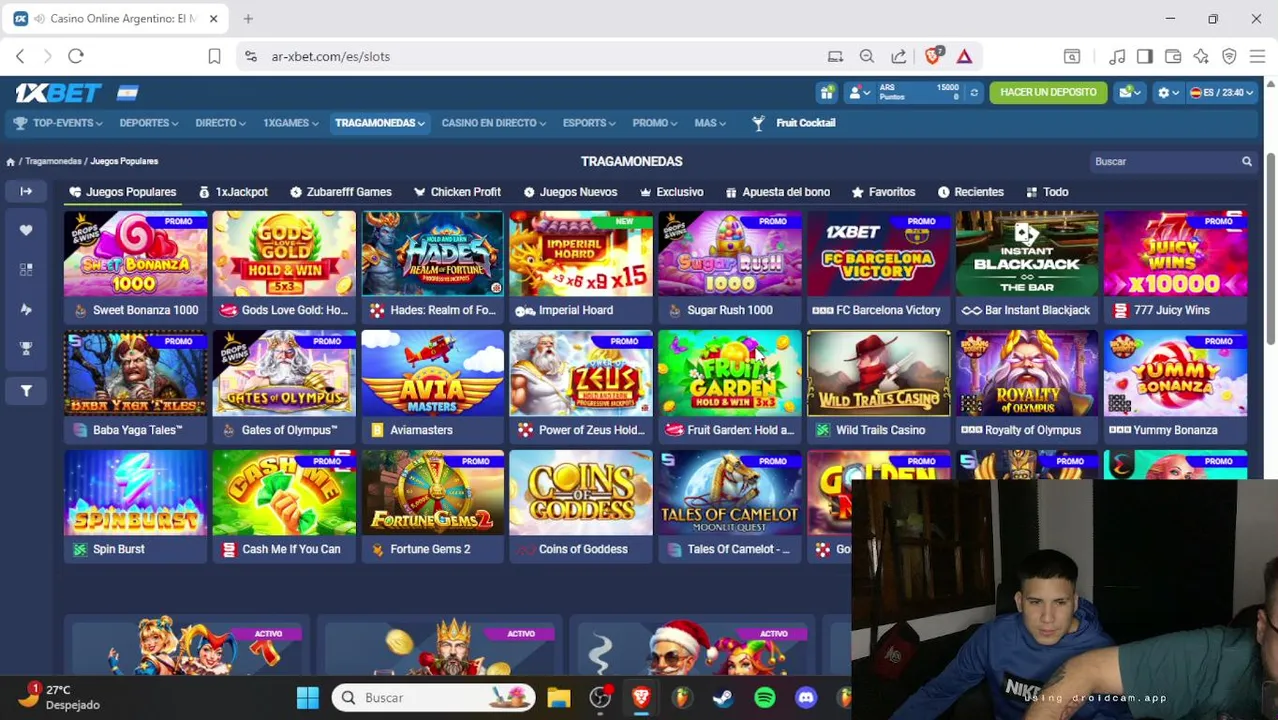The image size is (1278, 720).
Task: Click the 1XBET logo
Action: click(58, 92)
